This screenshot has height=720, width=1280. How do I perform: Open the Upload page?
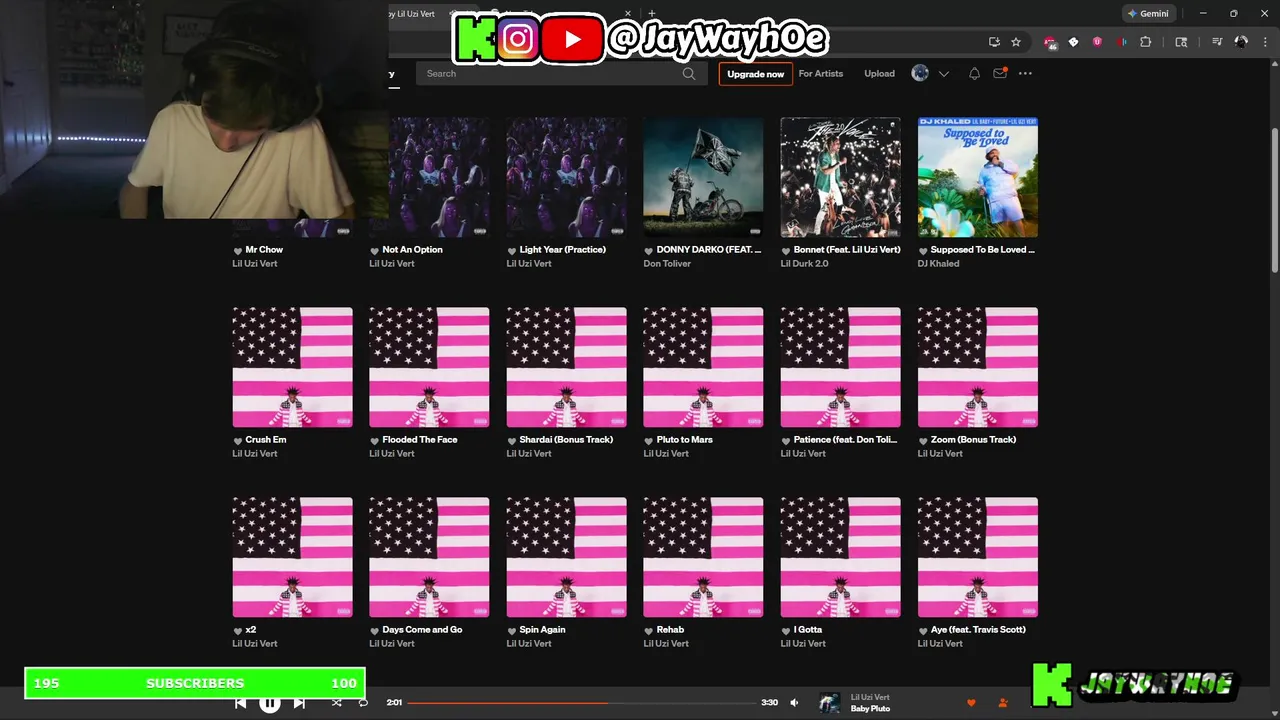tap(880, 73)
